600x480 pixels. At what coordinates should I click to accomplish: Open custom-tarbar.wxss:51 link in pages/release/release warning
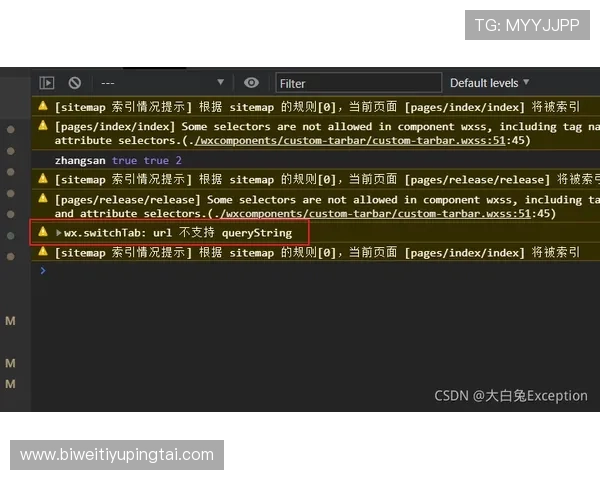pos(375,213)
